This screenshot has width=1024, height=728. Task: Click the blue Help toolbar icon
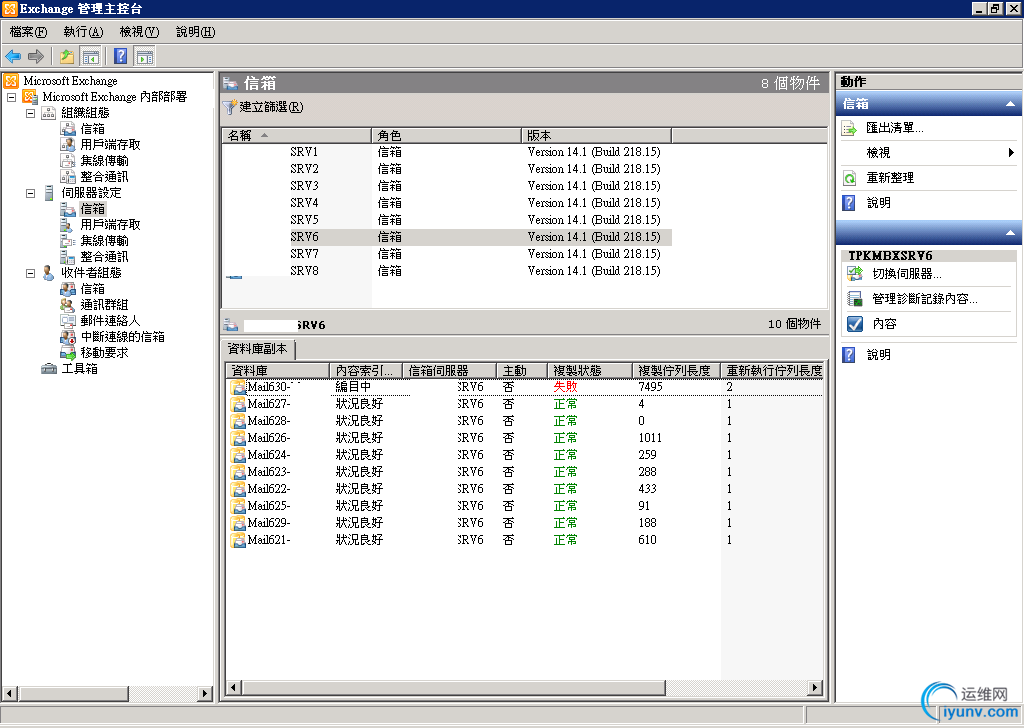tap(121, 56)
